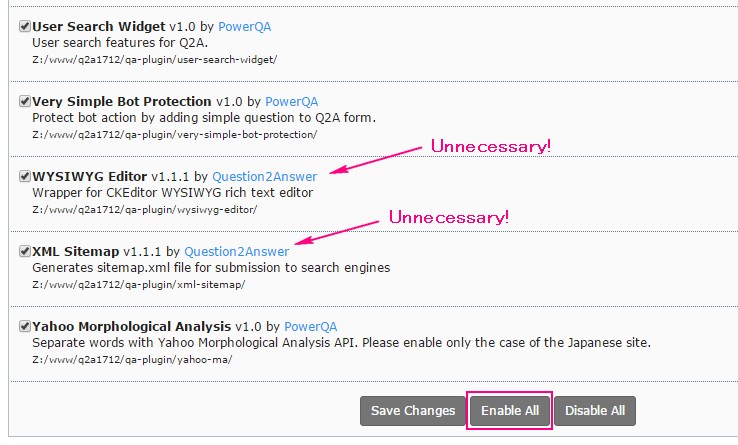This screenshot has width=738, height=445.
Task: Click the XML Sitemap plugin title
Action: [x=76, y=251]
